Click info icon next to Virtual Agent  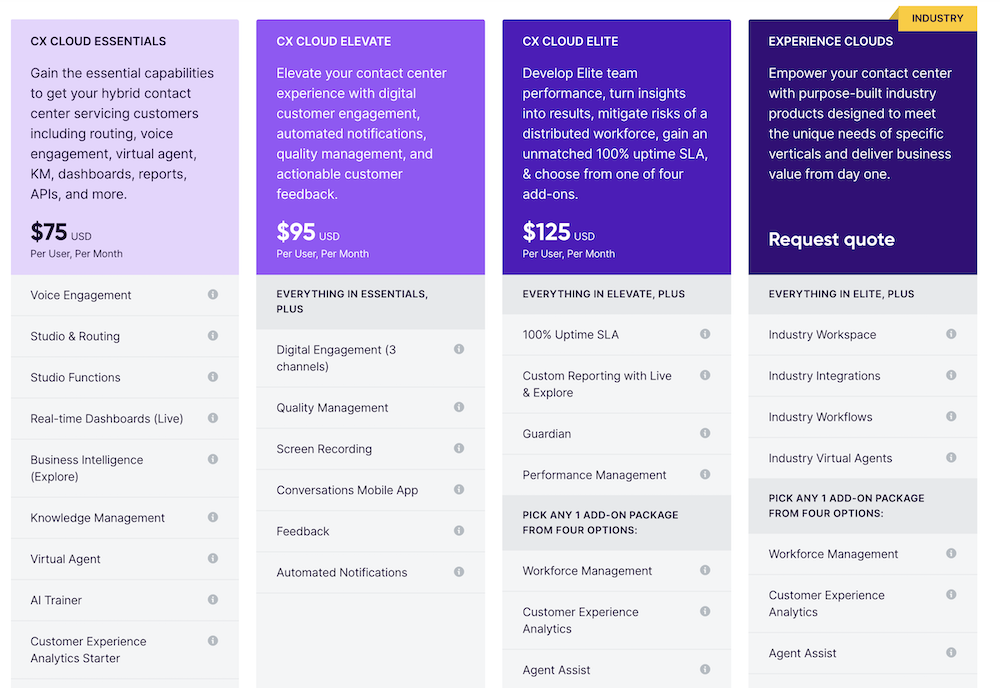coord(213,558)
